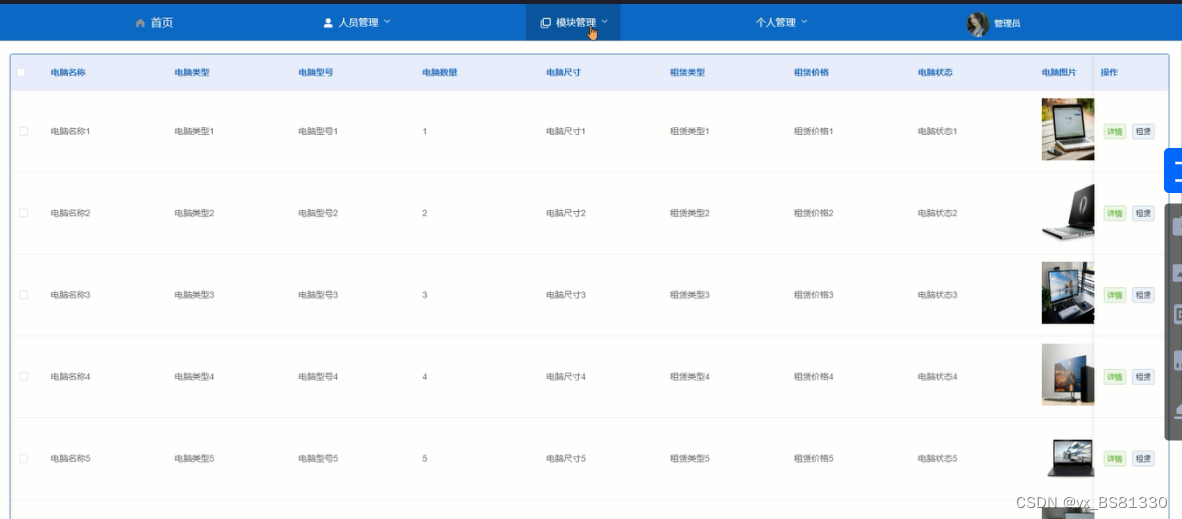The image size is (1182, 519).
Task: Select the cell 电脑状态4
Action: coord(937,376)
